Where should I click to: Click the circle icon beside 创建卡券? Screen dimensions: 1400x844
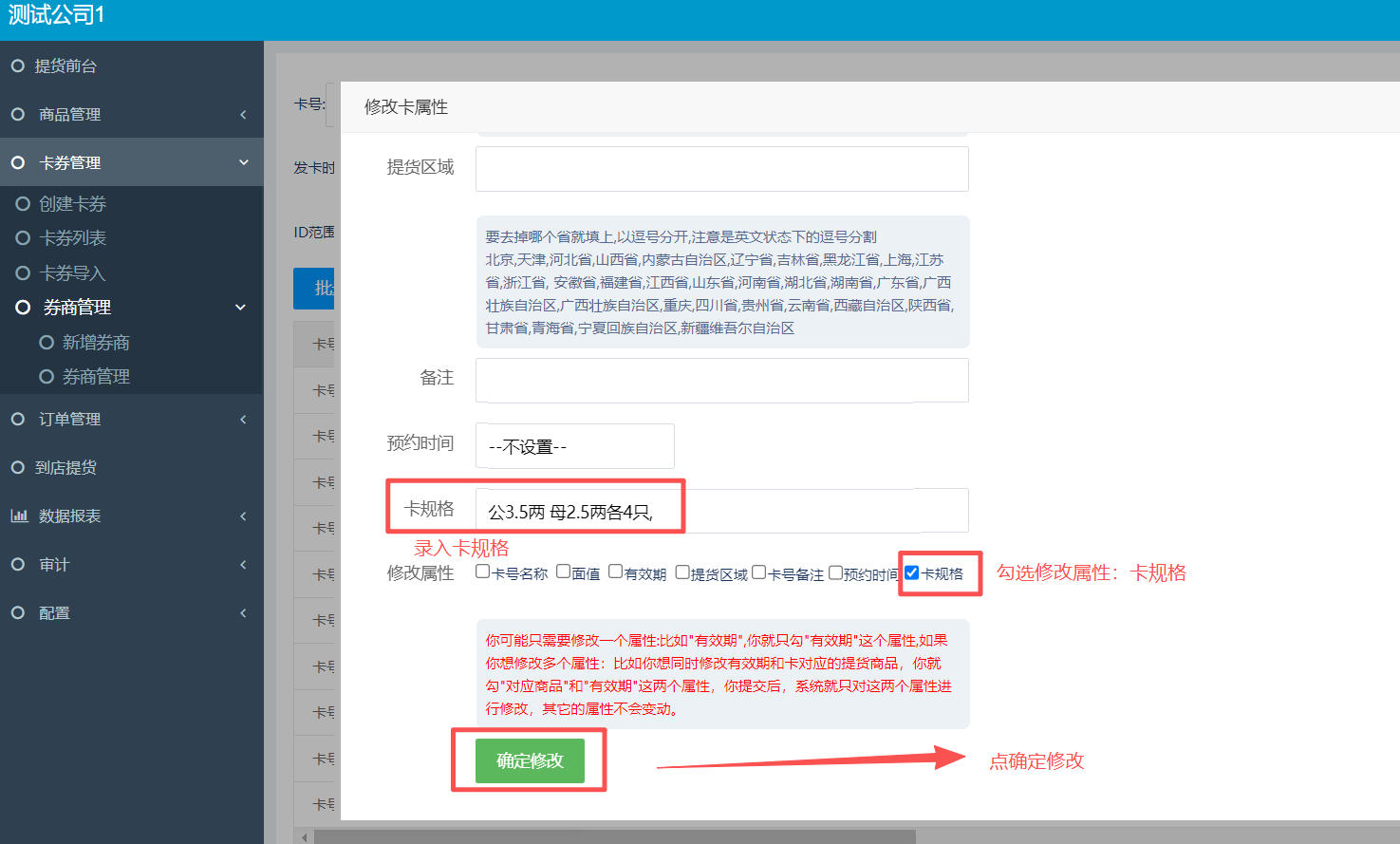click(x=23, y=203)
